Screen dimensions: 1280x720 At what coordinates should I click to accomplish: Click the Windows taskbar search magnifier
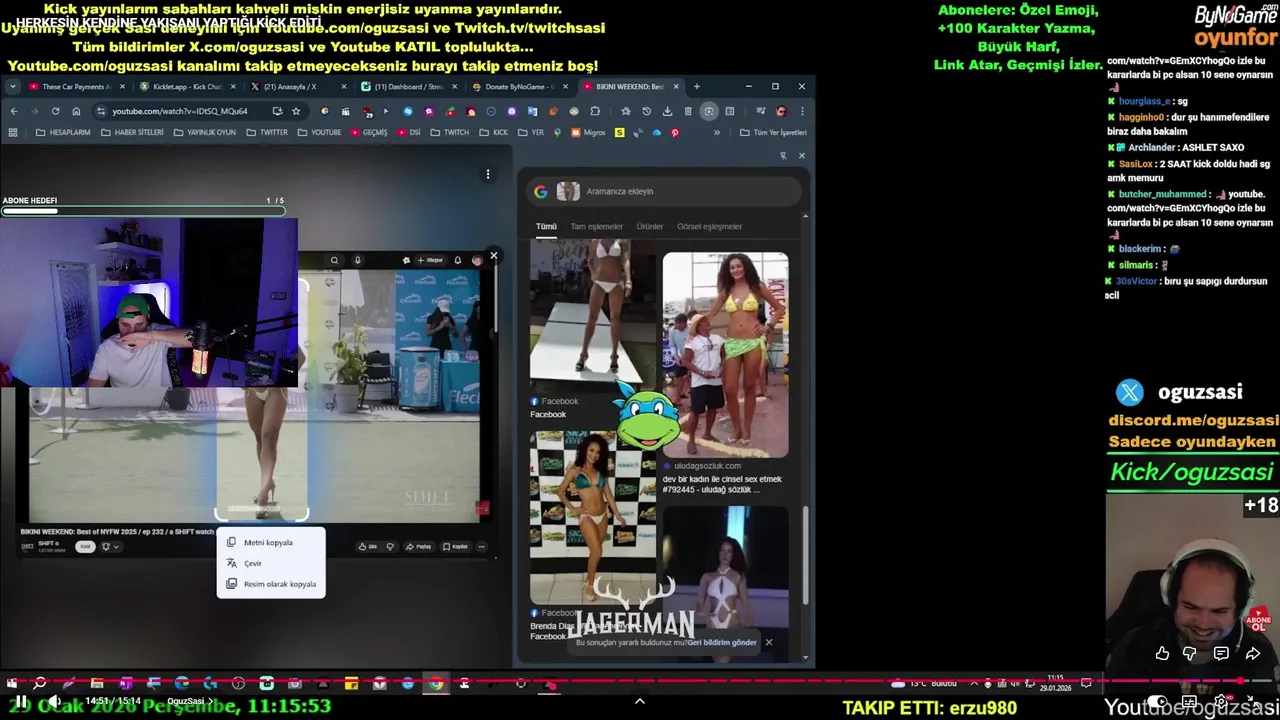point(40,684)
